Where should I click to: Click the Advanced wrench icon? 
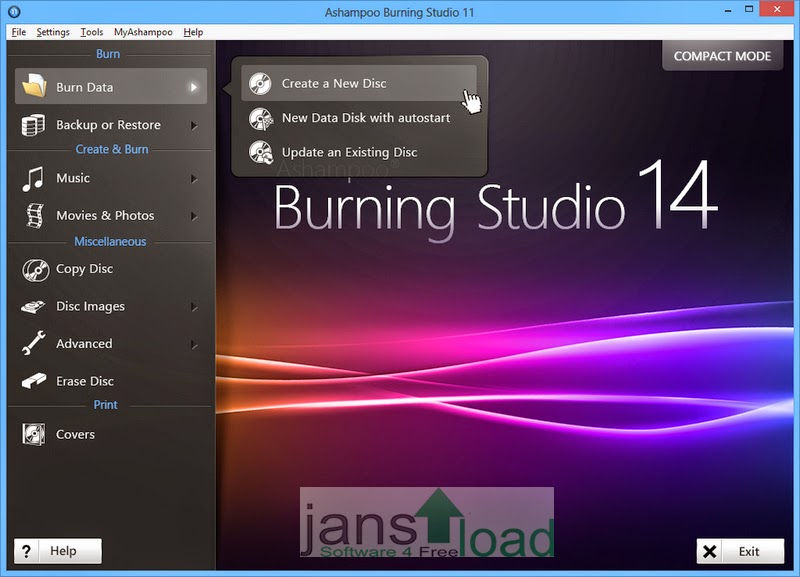coord(34,343)
